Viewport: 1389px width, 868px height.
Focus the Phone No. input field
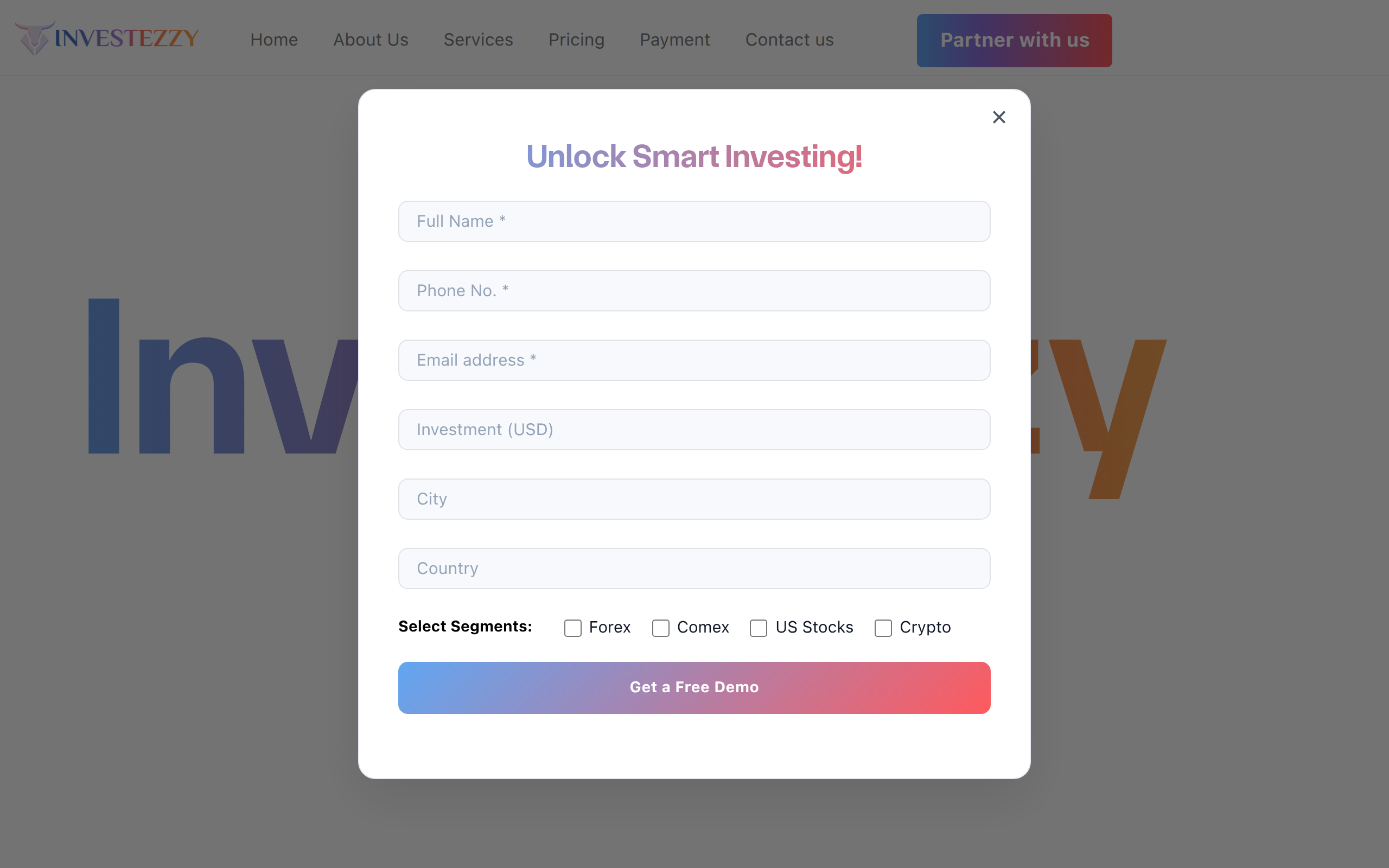click(x=693, y=290)
